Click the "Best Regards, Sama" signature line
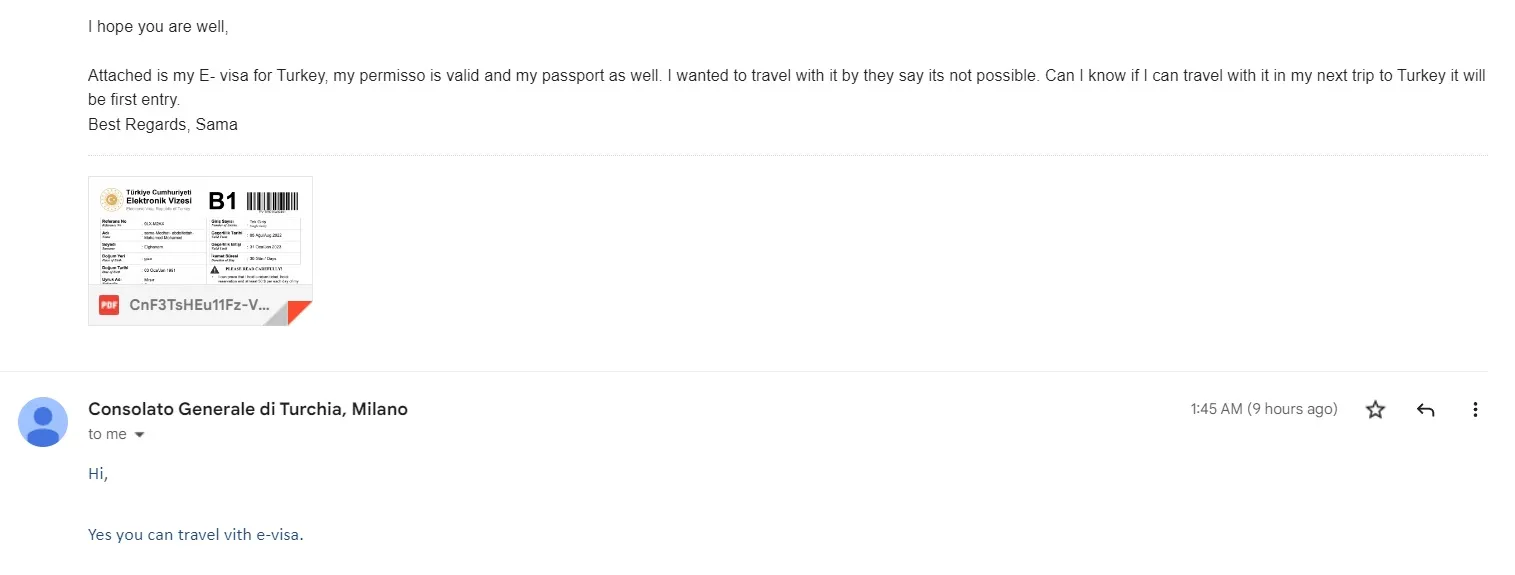This screenshot has width=1515, height=575. (x=163, y=125)
